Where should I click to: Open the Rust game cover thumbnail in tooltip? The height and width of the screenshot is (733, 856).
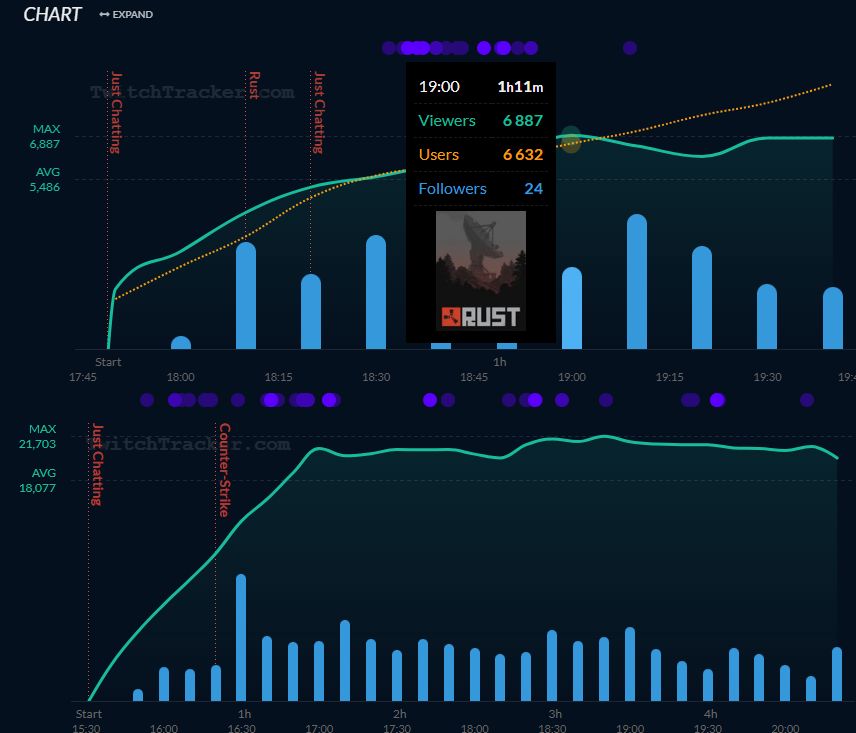(x=481, y=271)
